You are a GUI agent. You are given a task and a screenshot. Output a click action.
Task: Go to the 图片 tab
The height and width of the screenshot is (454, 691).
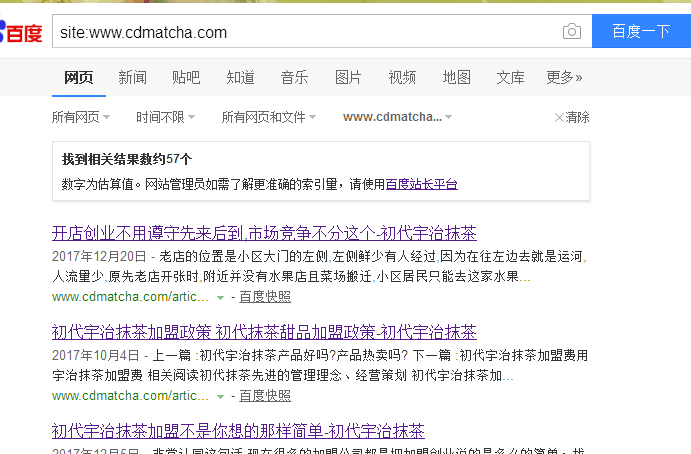click(348, 78)
